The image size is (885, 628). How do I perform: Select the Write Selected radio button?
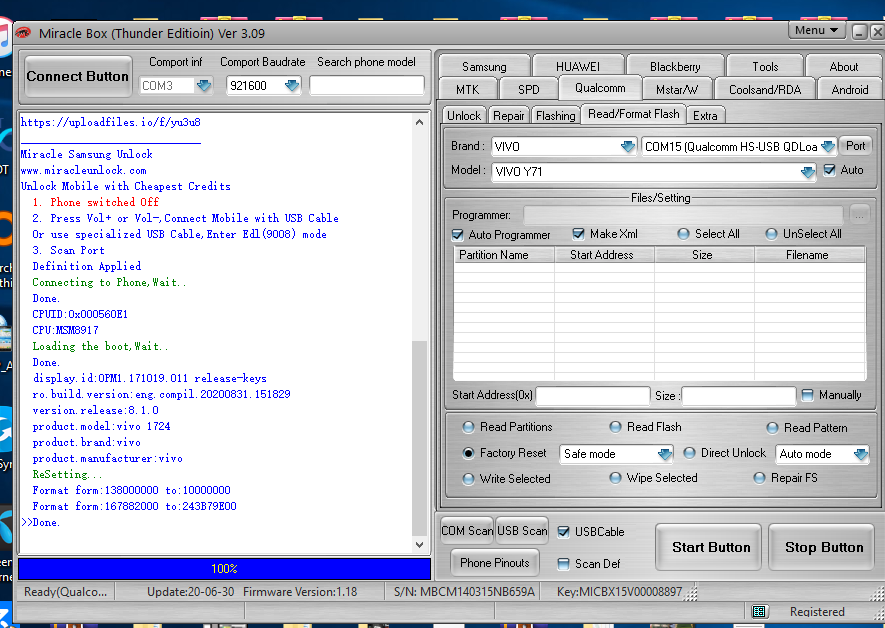[468, 478]
